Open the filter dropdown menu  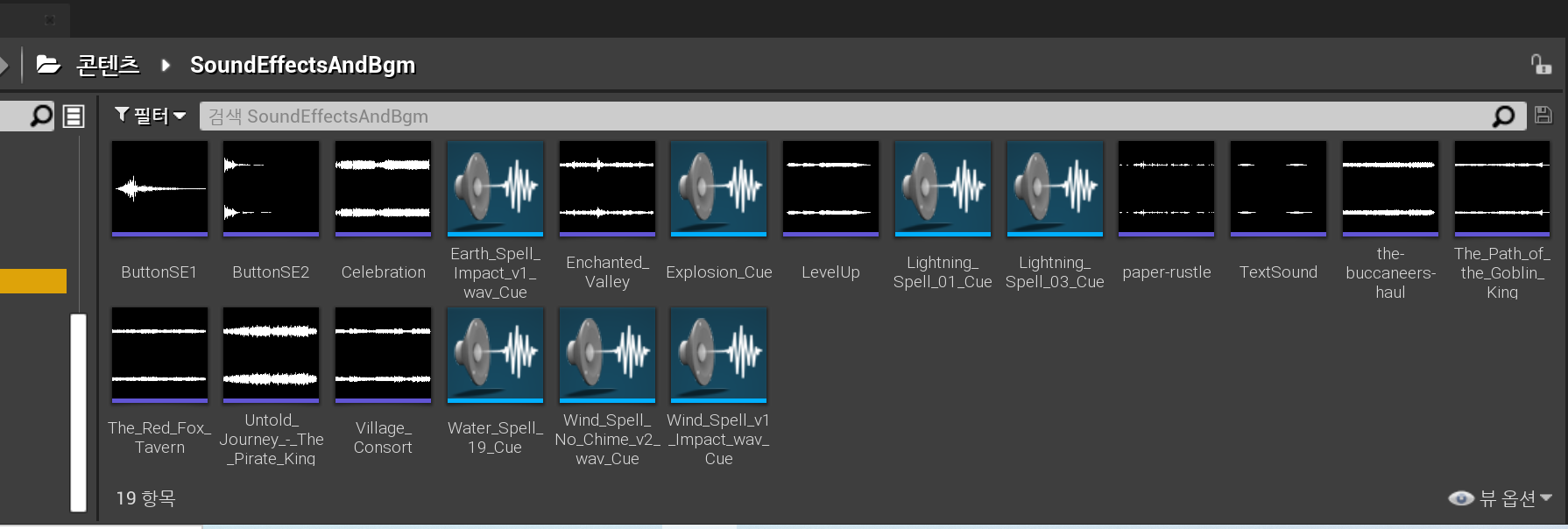point(151,116)
